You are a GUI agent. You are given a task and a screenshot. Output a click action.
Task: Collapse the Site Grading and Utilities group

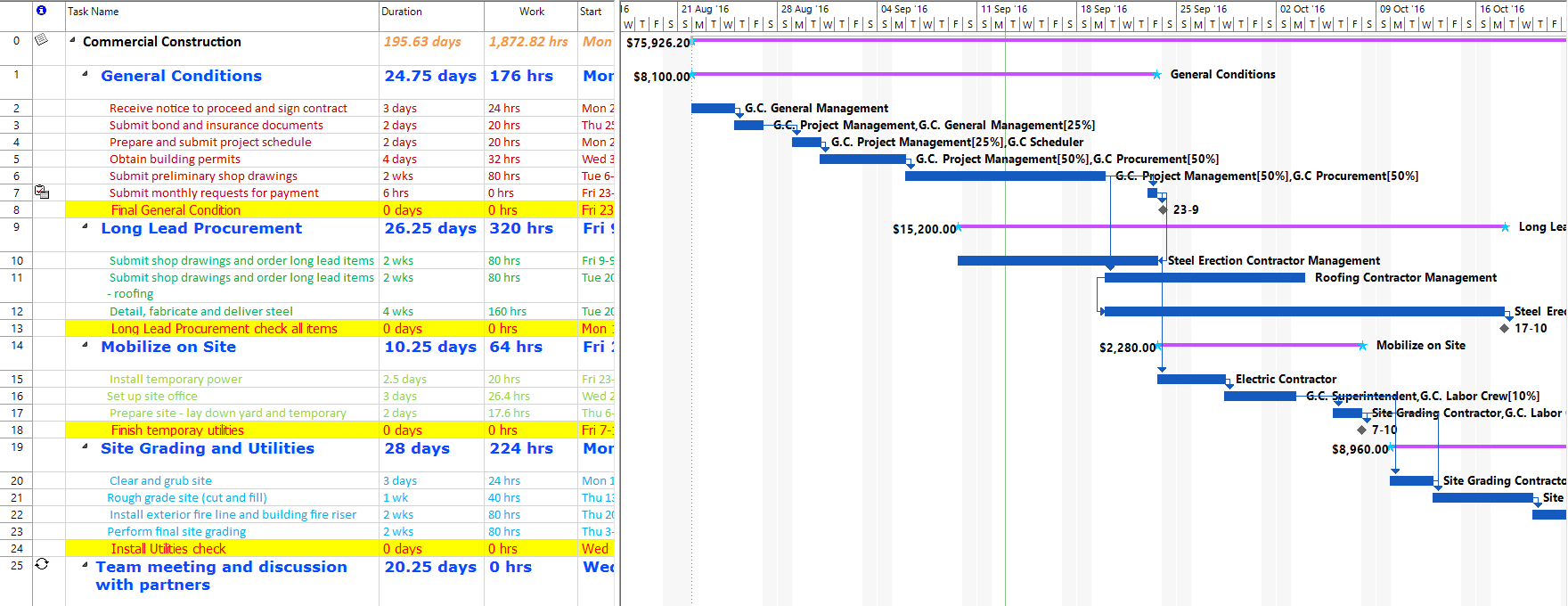85,447
